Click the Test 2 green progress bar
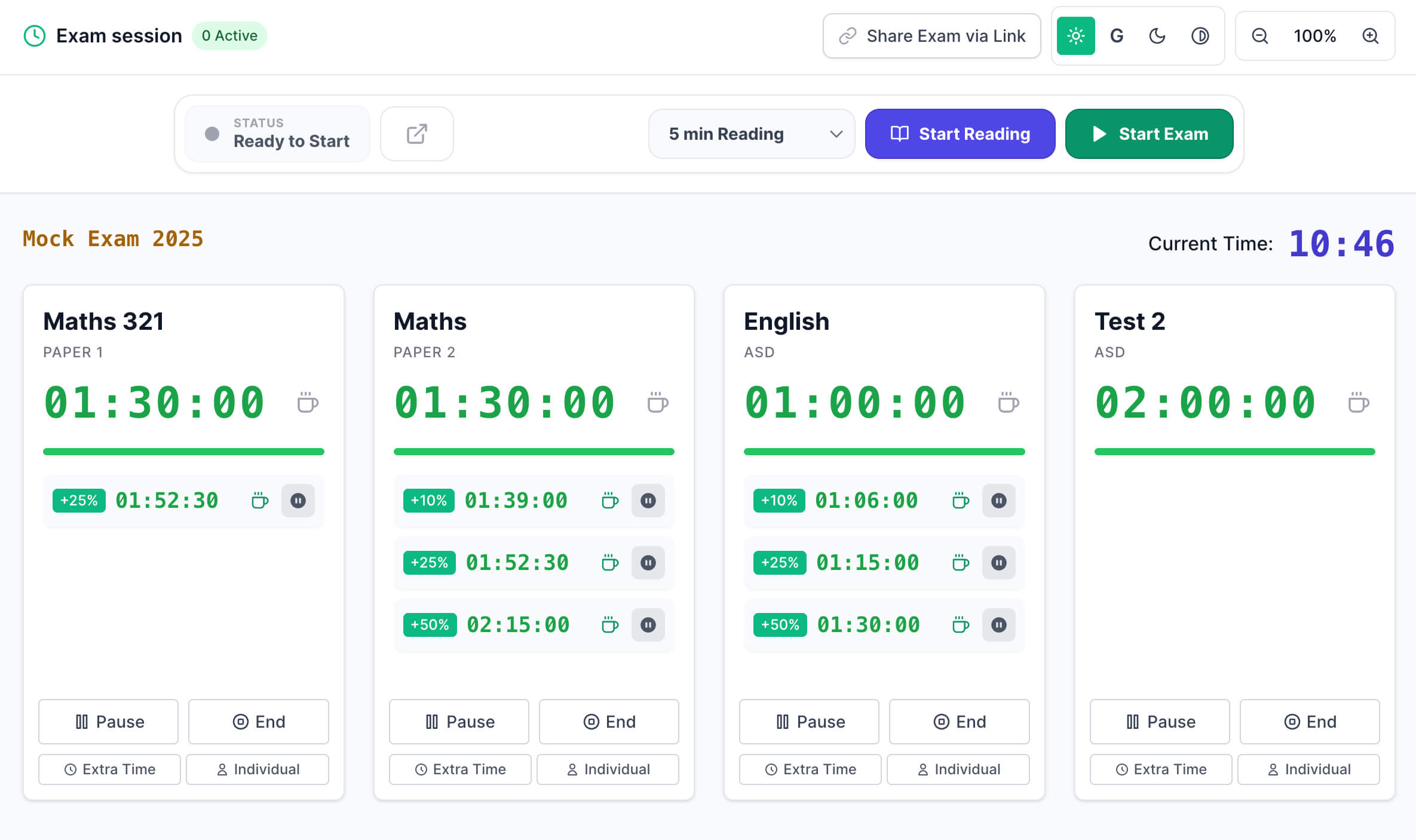The image size is (1416, 840). [x=1234, y=452]
